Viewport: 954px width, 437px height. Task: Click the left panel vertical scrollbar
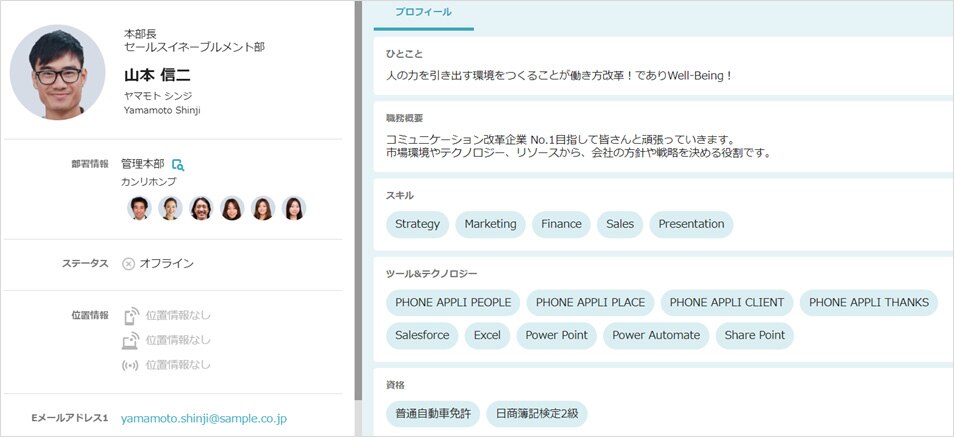tap(358, 201)
